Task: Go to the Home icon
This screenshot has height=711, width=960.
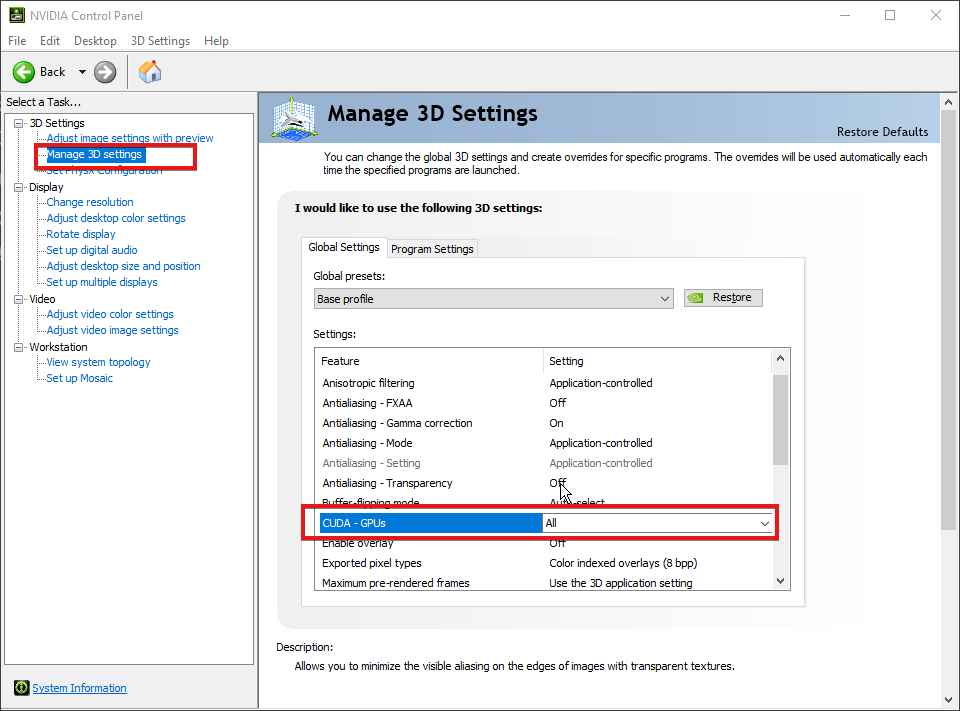Action: [150, 72]
